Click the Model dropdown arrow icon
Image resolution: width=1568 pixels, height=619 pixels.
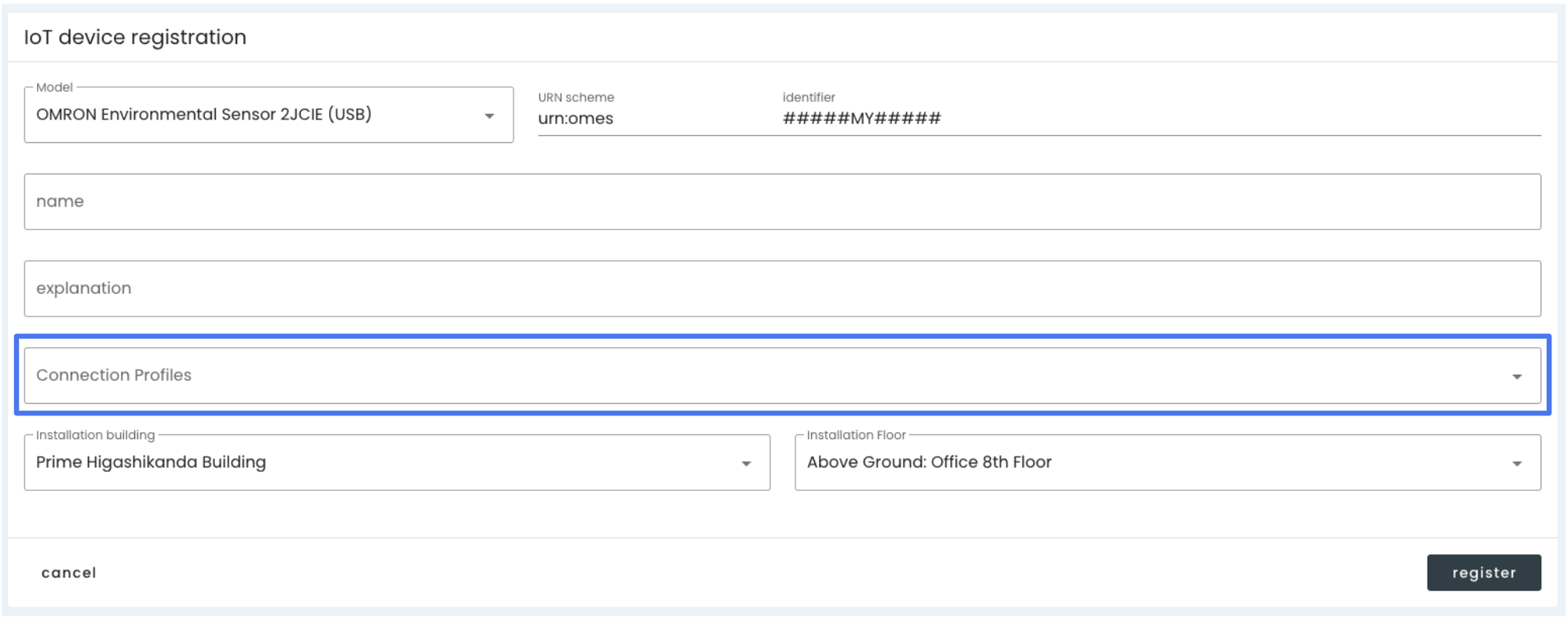[489, 116]
